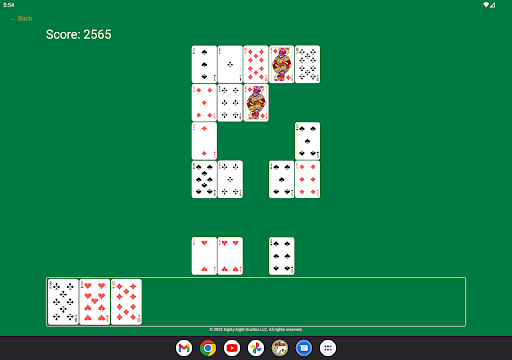Open the app drawer grid icon
Viewport: 512px width, 360px height.
[x=328, y=348]
